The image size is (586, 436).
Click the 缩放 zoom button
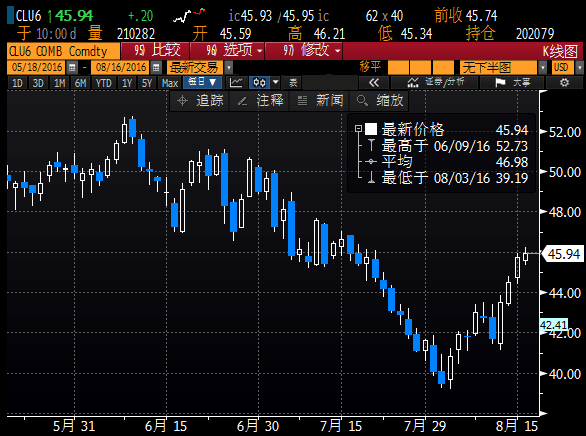(x=379, y=101)
